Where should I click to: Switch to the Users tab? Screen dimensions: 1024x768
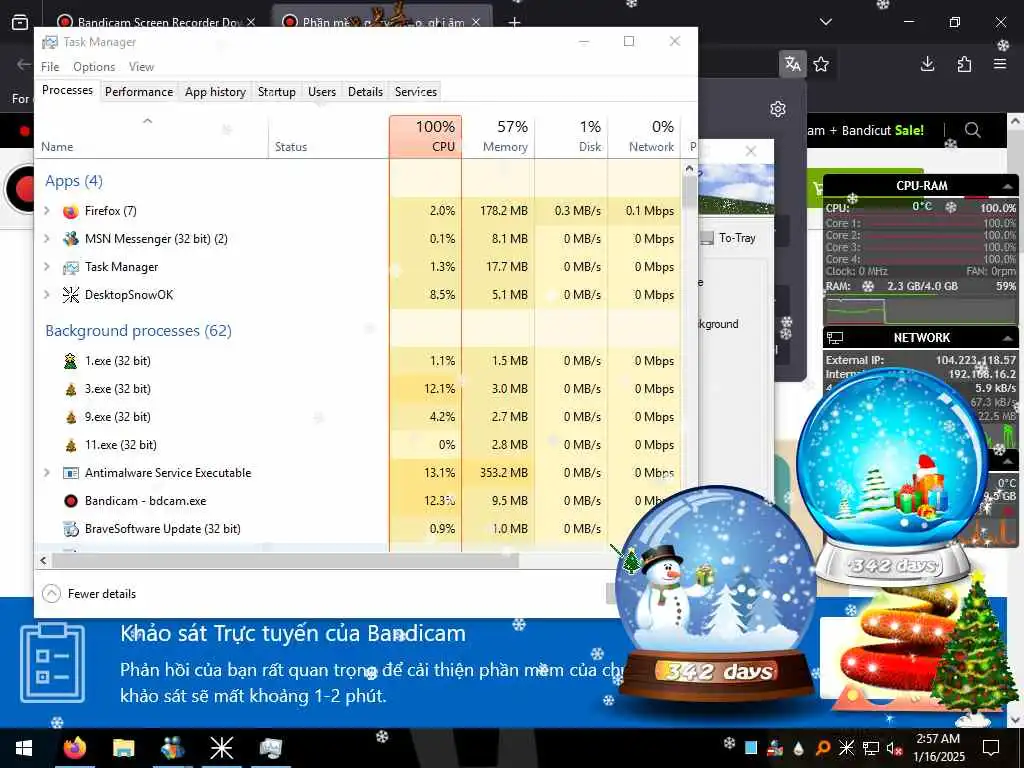tap(322, 91)
